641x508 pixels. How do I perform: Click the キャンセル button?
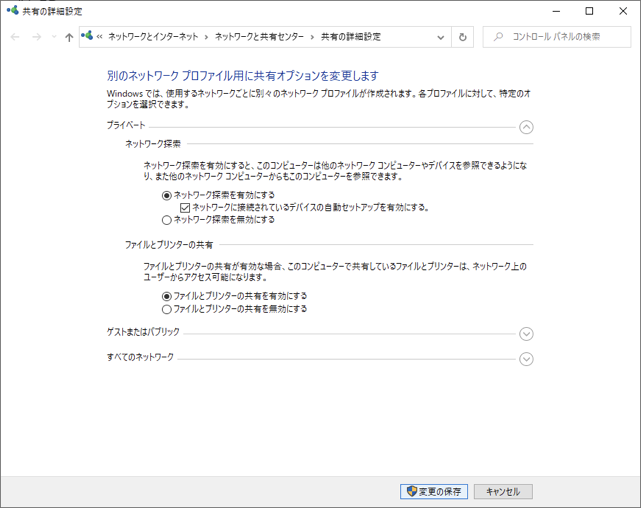(x=503, y=492)
